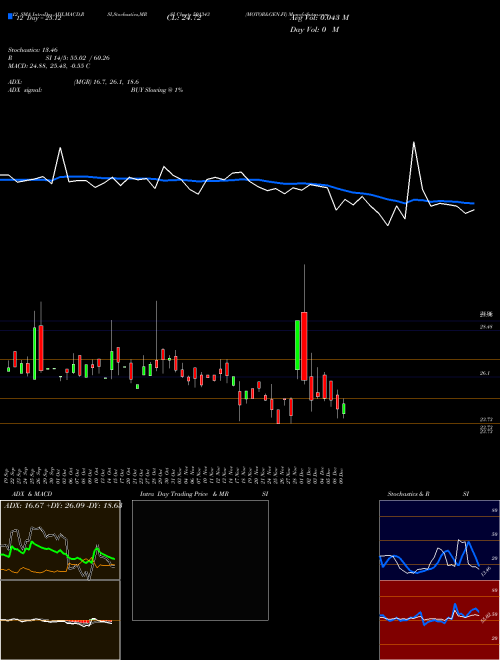Image resolution: width=500 pixels, height=660 pixels.
Task: Click the '26.1' price axis label
Action: coord(485,373)
